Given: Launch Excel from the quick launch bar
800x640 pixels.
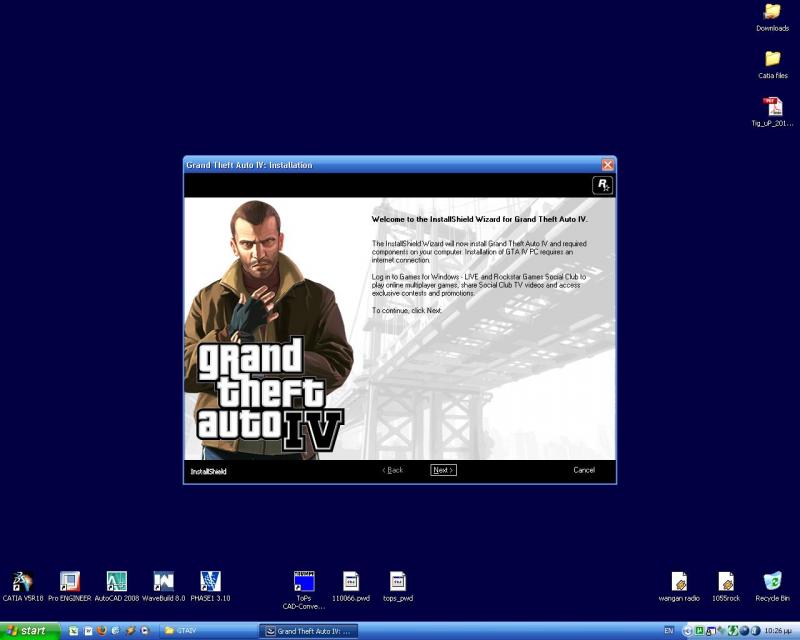Looking at the screenshot, I should coord(73,631).
